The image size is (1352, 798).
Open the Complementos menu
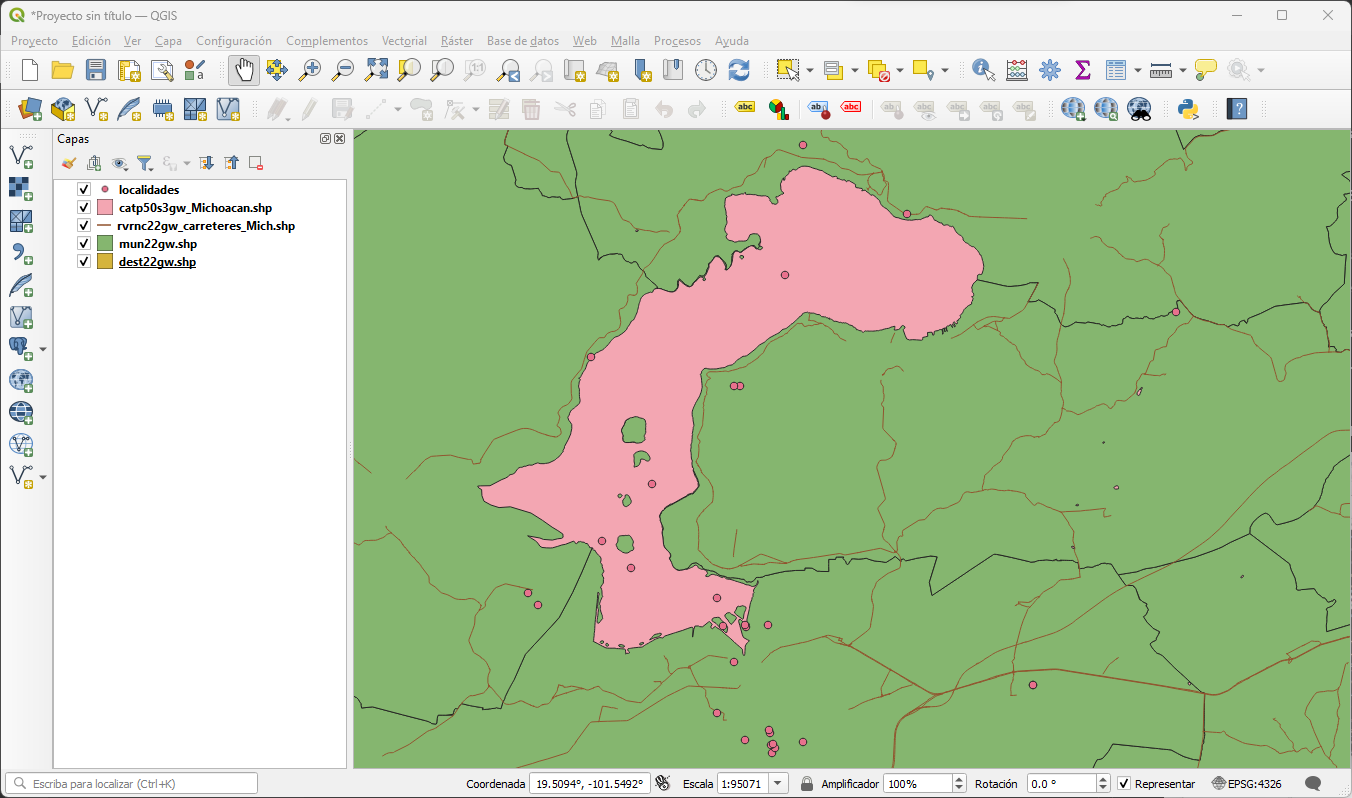(x=327, y=41)
